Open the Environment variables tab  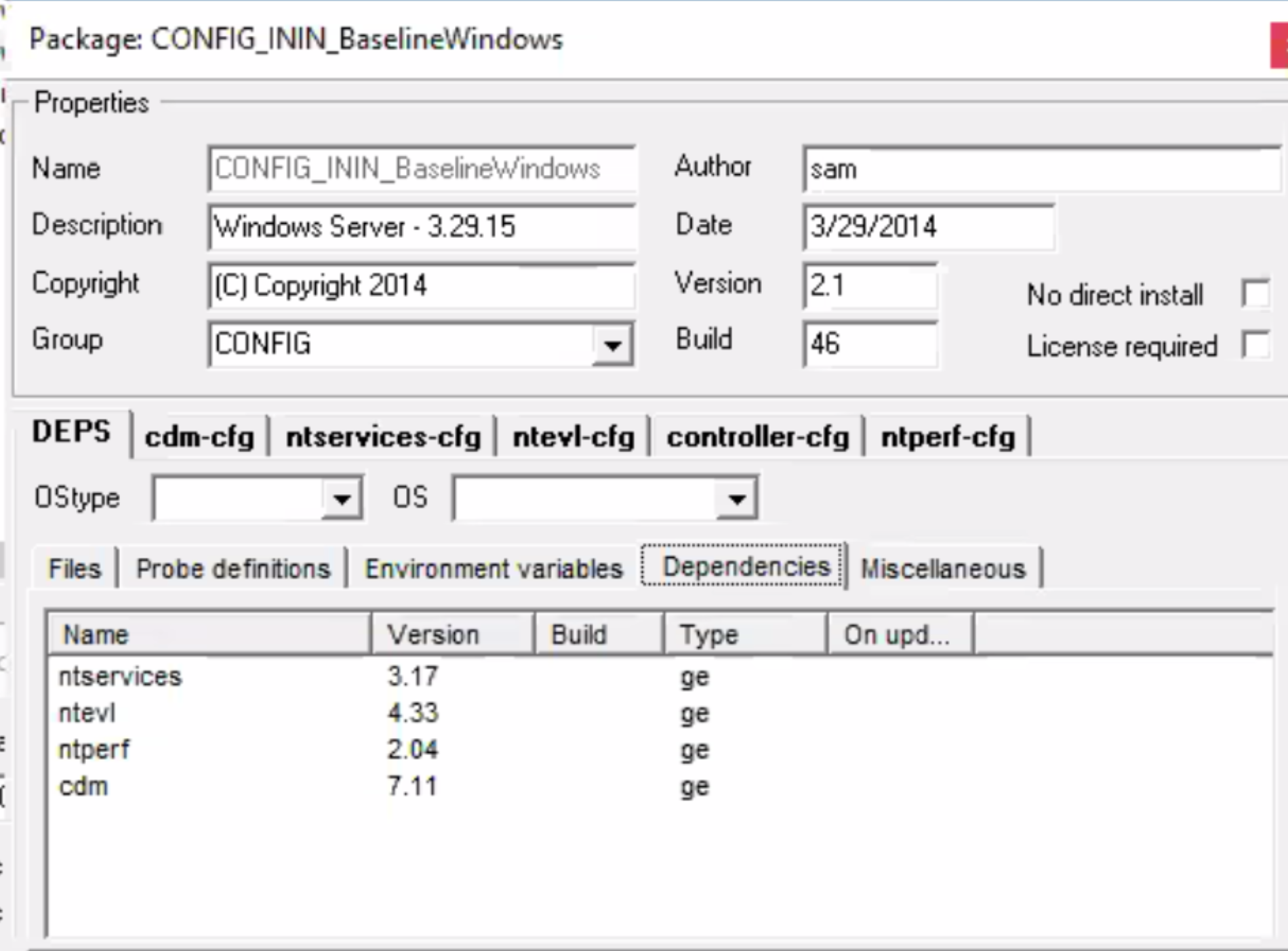[x=494, y=569]
